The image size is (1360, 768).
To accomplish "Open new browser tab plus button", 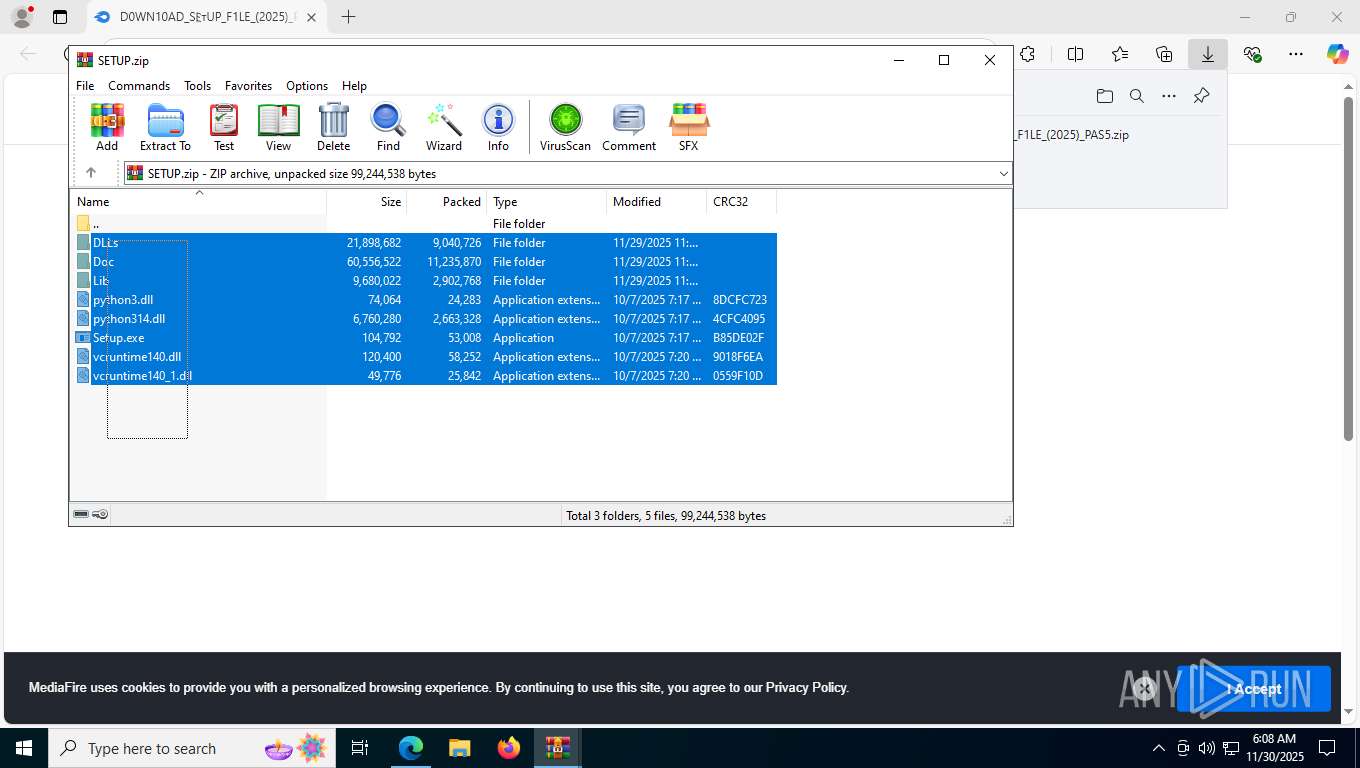I will point(348,17).
